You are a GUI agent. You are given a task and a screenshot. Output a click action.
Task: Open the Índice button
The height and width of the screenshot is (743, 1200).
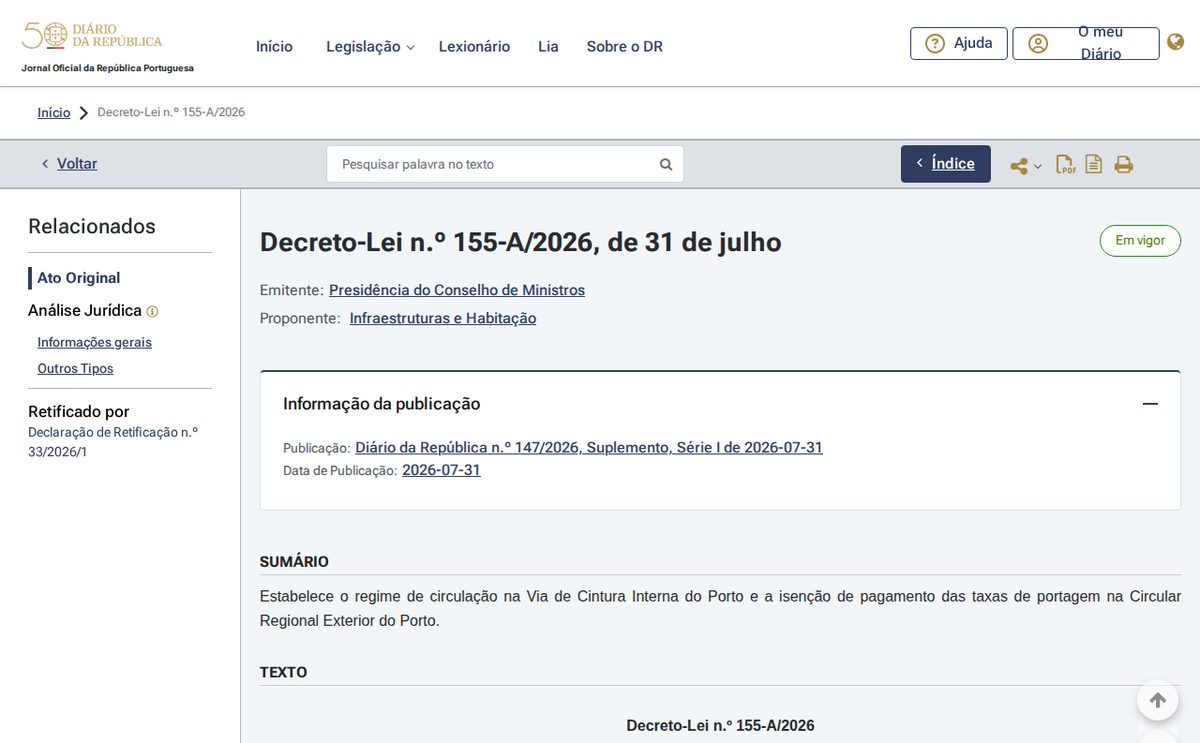point(946,164)
